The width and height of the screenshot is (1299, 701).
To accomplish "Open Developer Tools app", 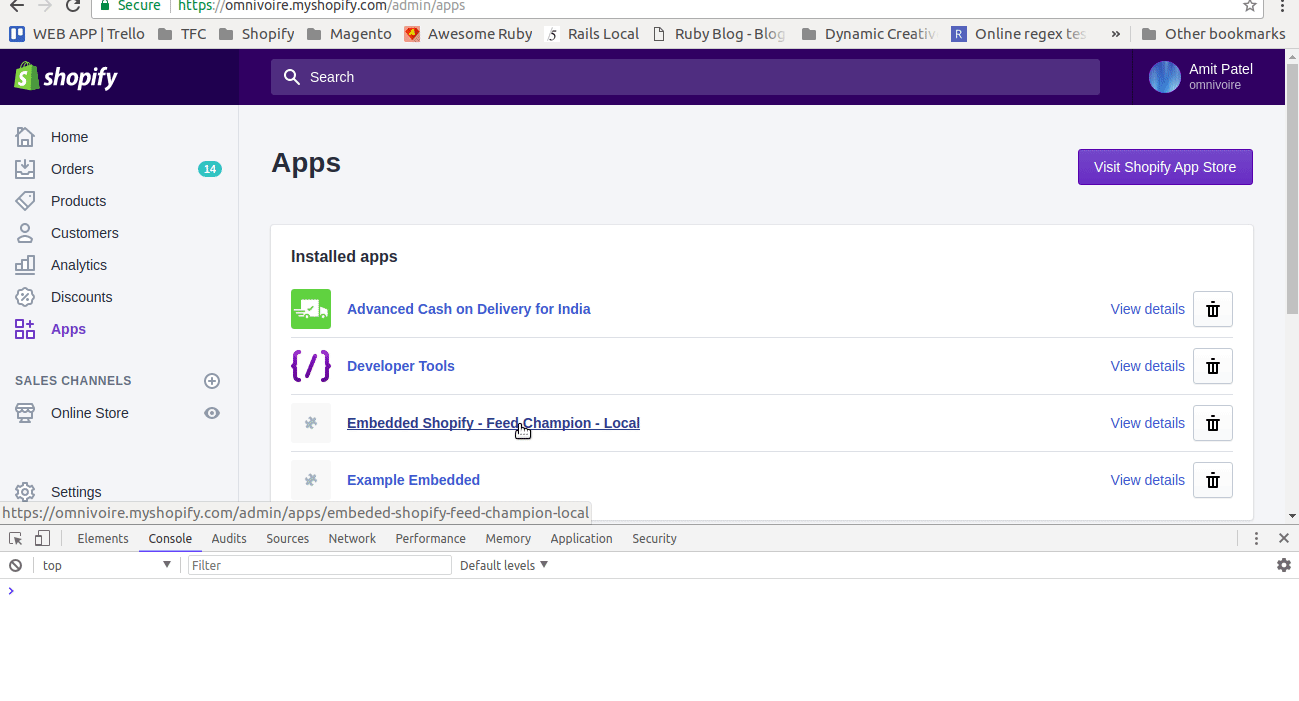I will [400, 366].
